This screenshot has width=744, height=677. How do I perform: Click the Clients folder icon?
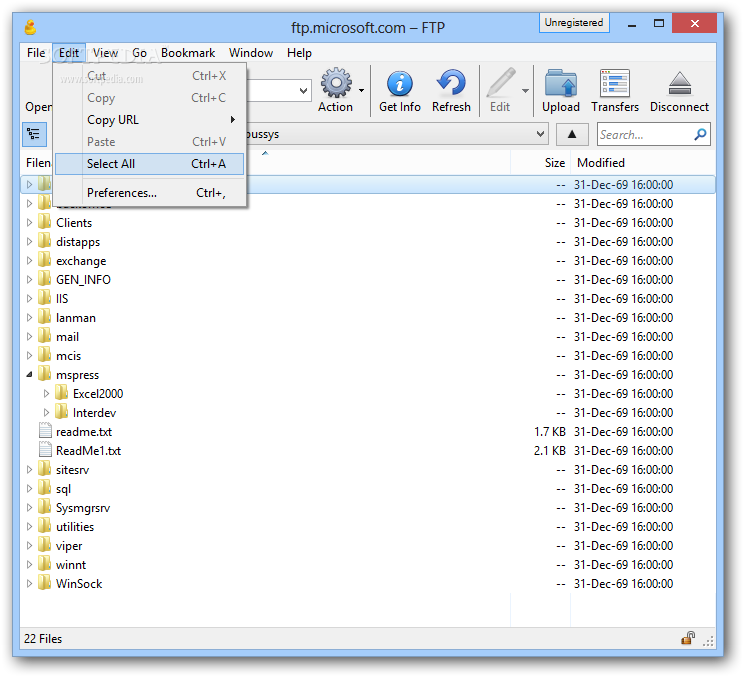(x=45, y=222)
